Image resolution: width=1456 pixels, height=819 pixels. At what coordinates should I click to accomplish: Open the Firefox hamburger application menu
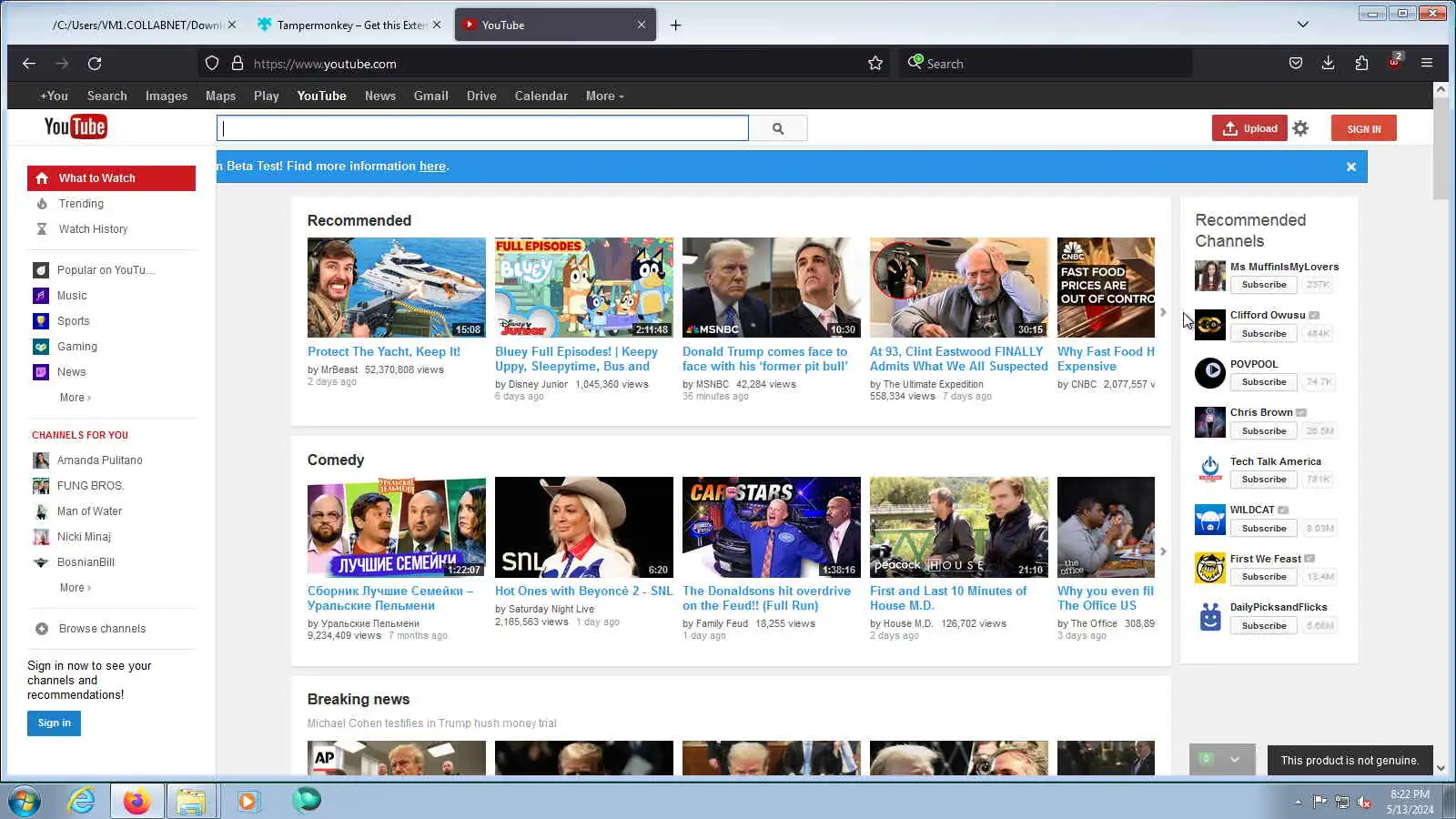tap(1427, 64)
